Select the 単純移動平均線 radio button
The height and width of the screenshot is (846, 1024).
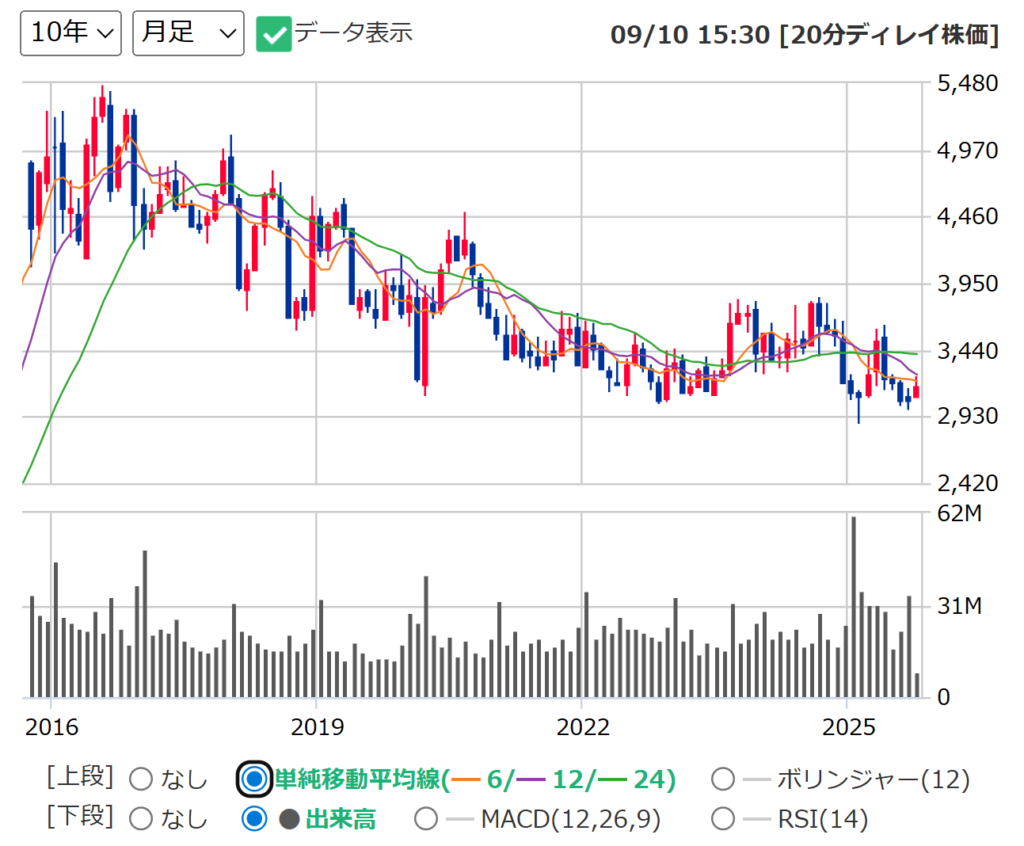256,779
